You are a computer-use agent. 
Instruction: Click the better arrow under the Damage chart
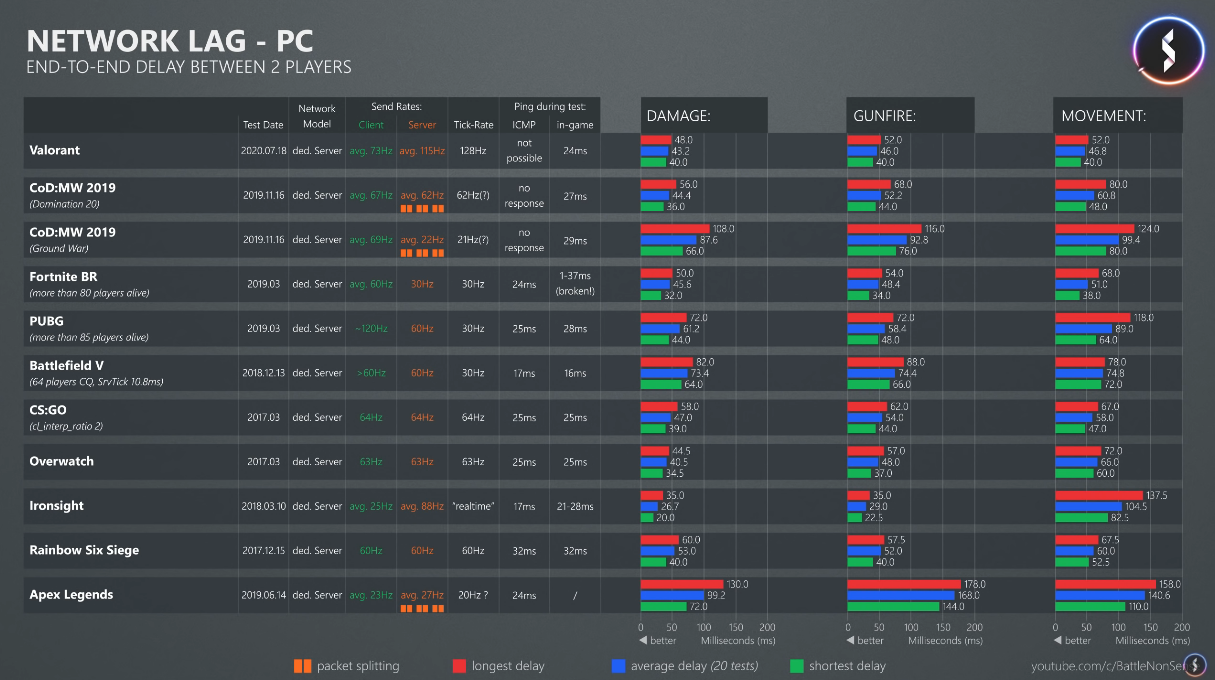pos(643,641)
